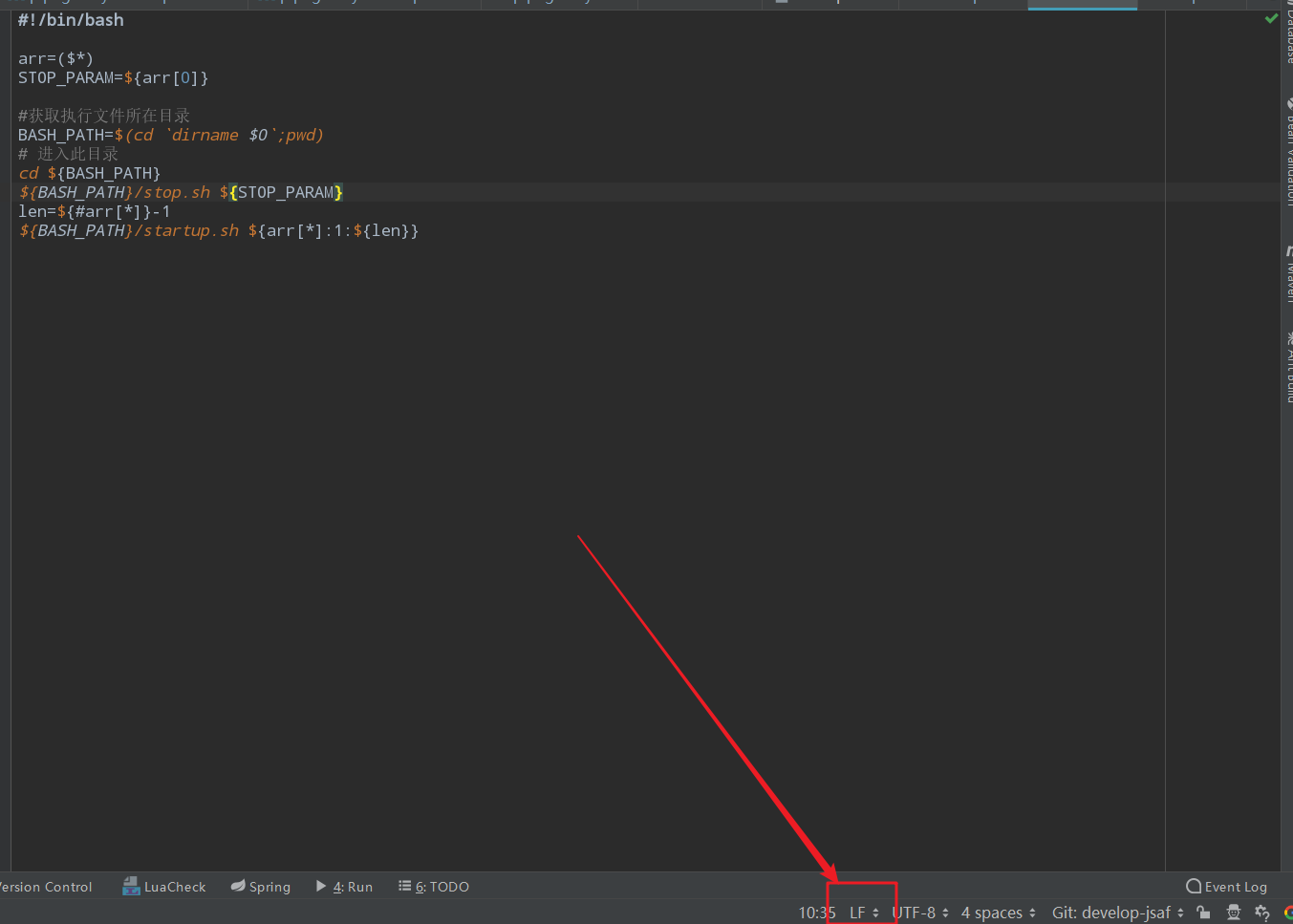
Task: Toggle the read-only lock in status bar
Action: pyautogui.click(x=1202, y=913)
